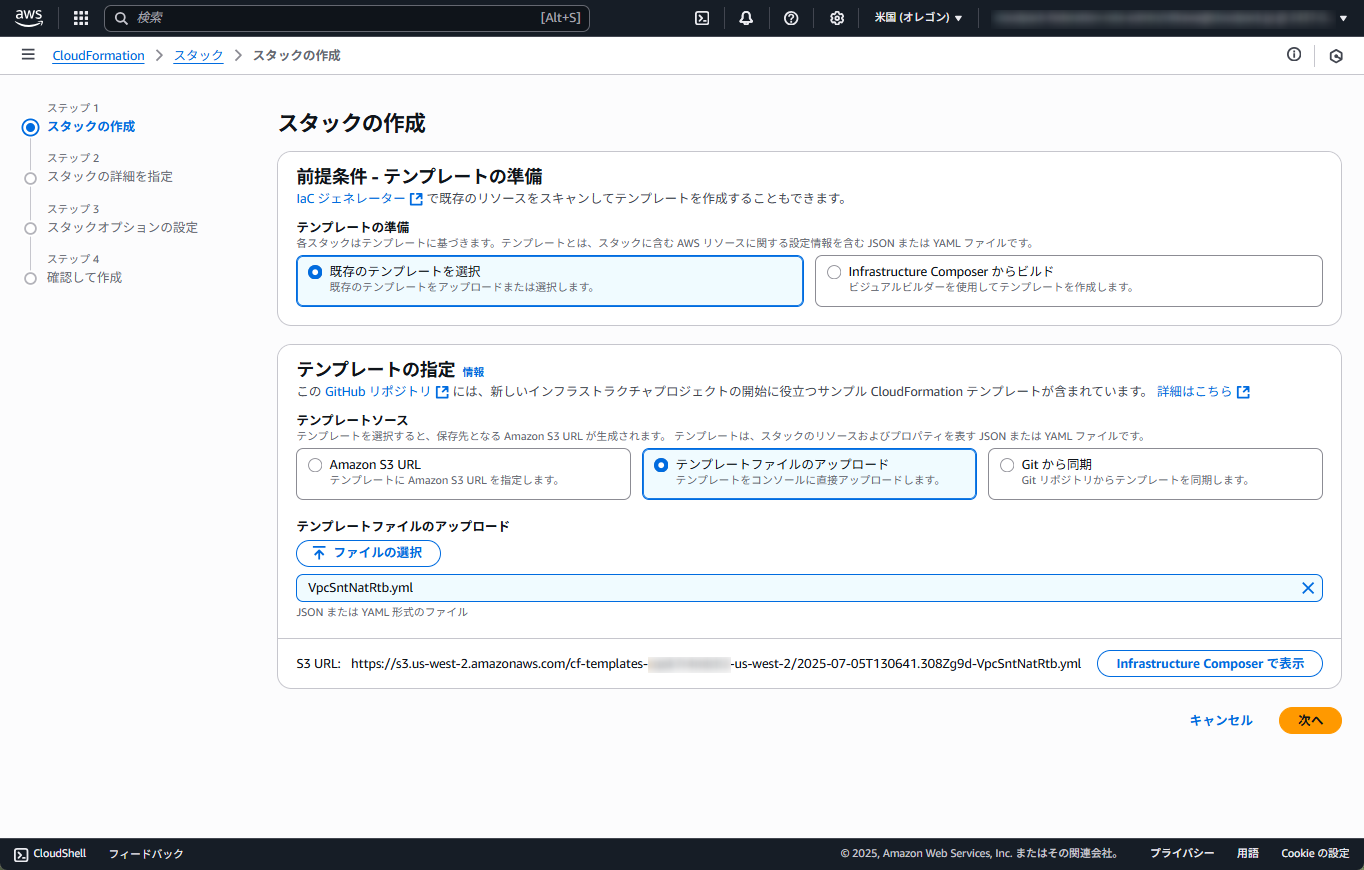Open the settings gear in top bar
Viewport: 1364px width, 870px height.
[837, 18]
